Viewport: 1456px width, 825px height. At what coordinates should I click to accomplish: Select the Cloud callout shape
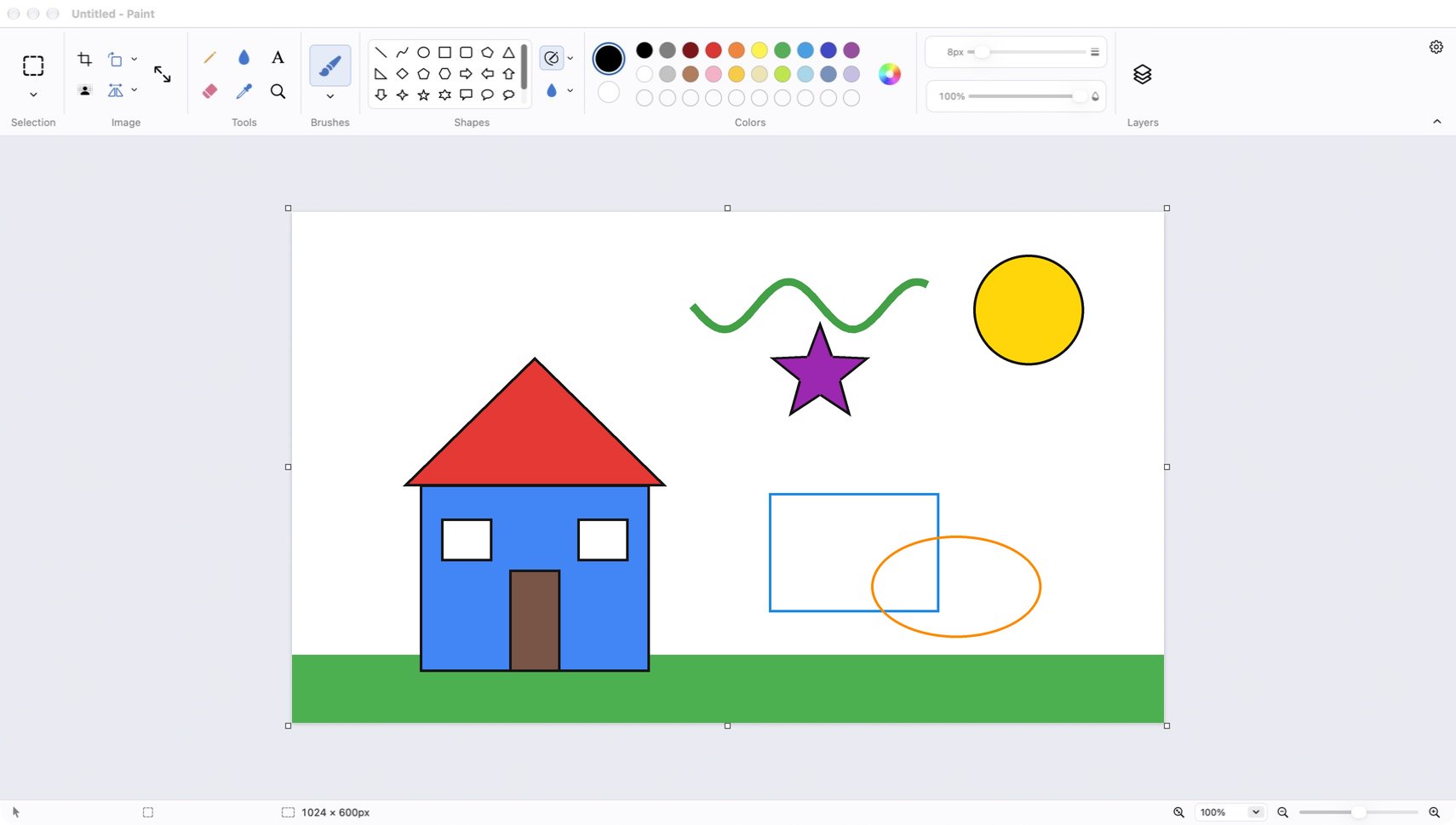(508, 95)
